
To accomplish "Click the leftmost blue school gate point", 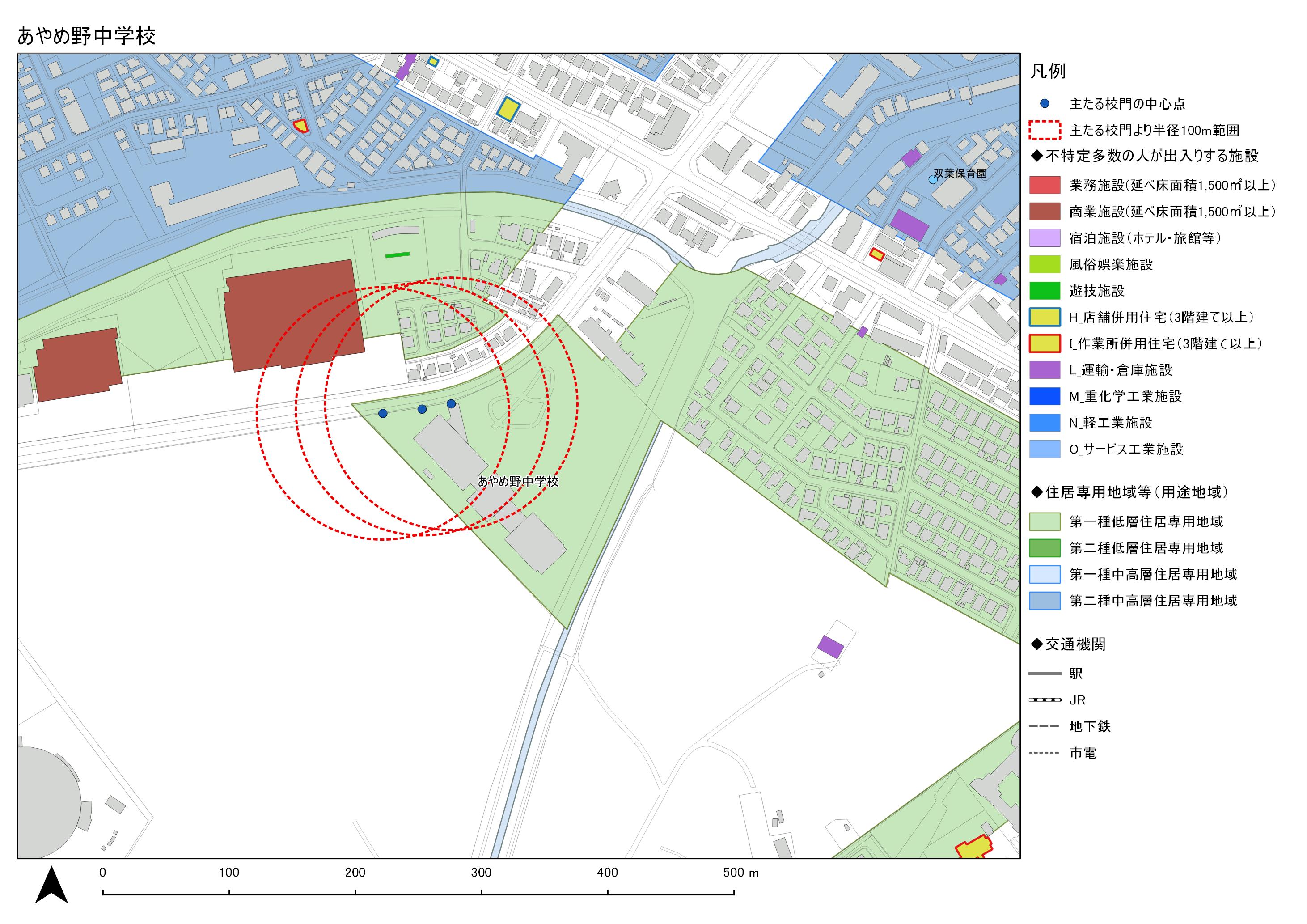I will click(383, 413).
